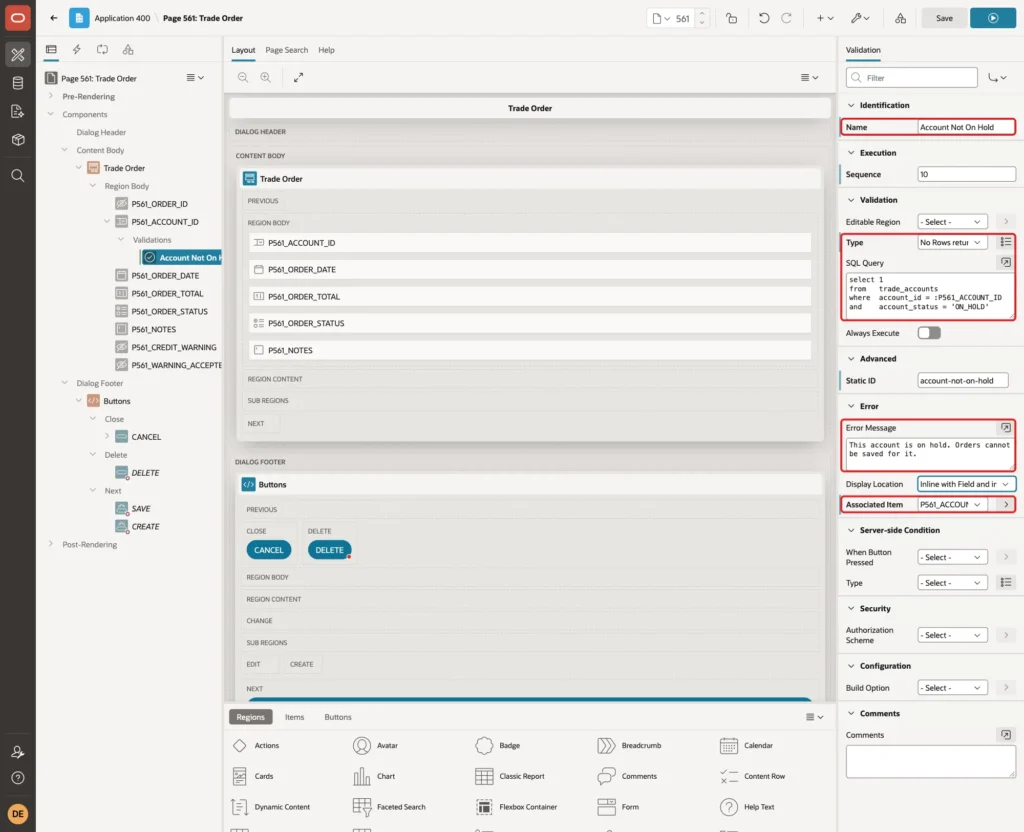Click the Undo icon
1024x832 pixels.
pos(763,18)
